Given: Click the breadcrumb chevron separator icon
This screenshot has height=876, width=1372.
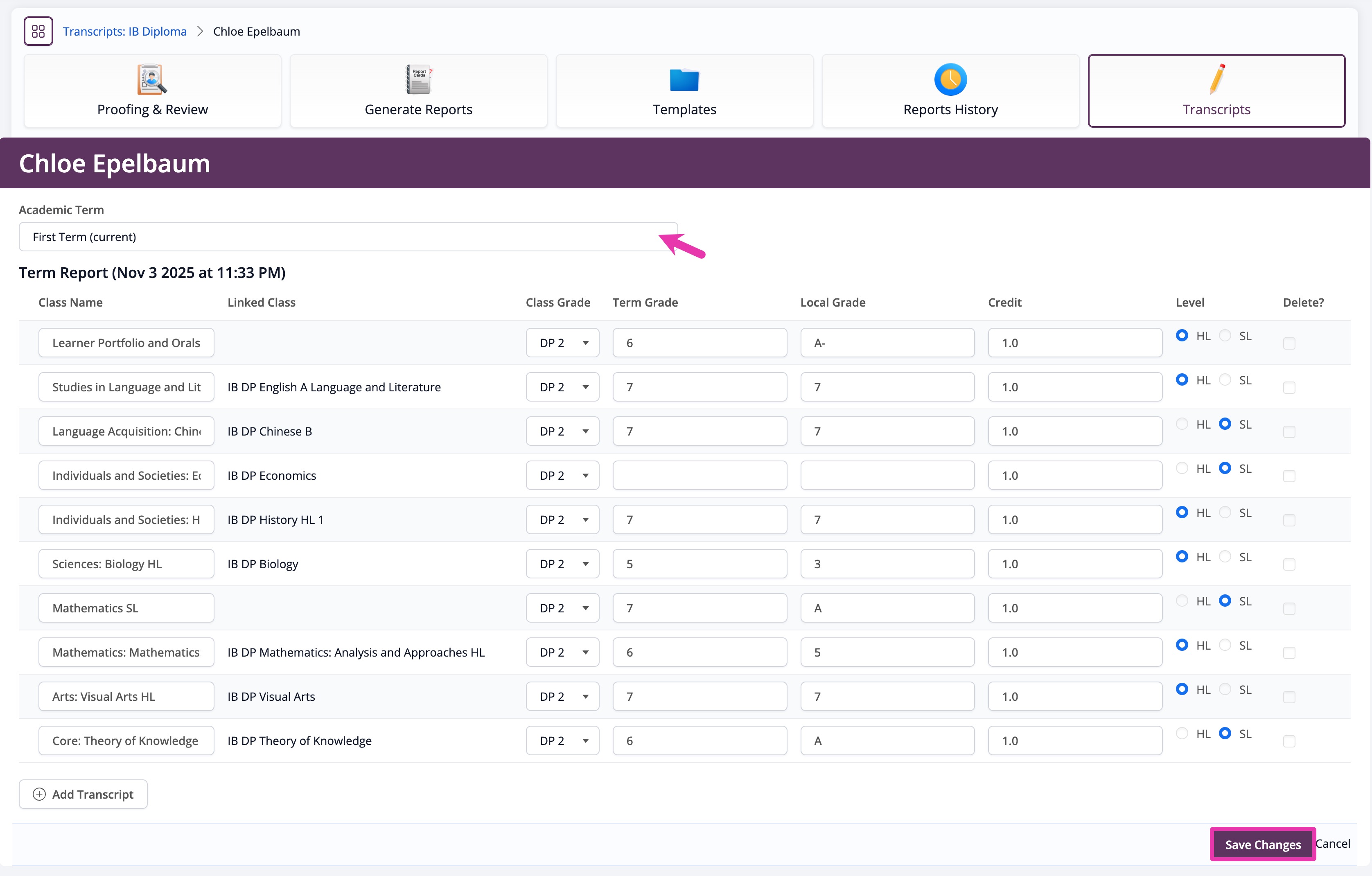Looking at the screenshot, I should pos(200,32).
